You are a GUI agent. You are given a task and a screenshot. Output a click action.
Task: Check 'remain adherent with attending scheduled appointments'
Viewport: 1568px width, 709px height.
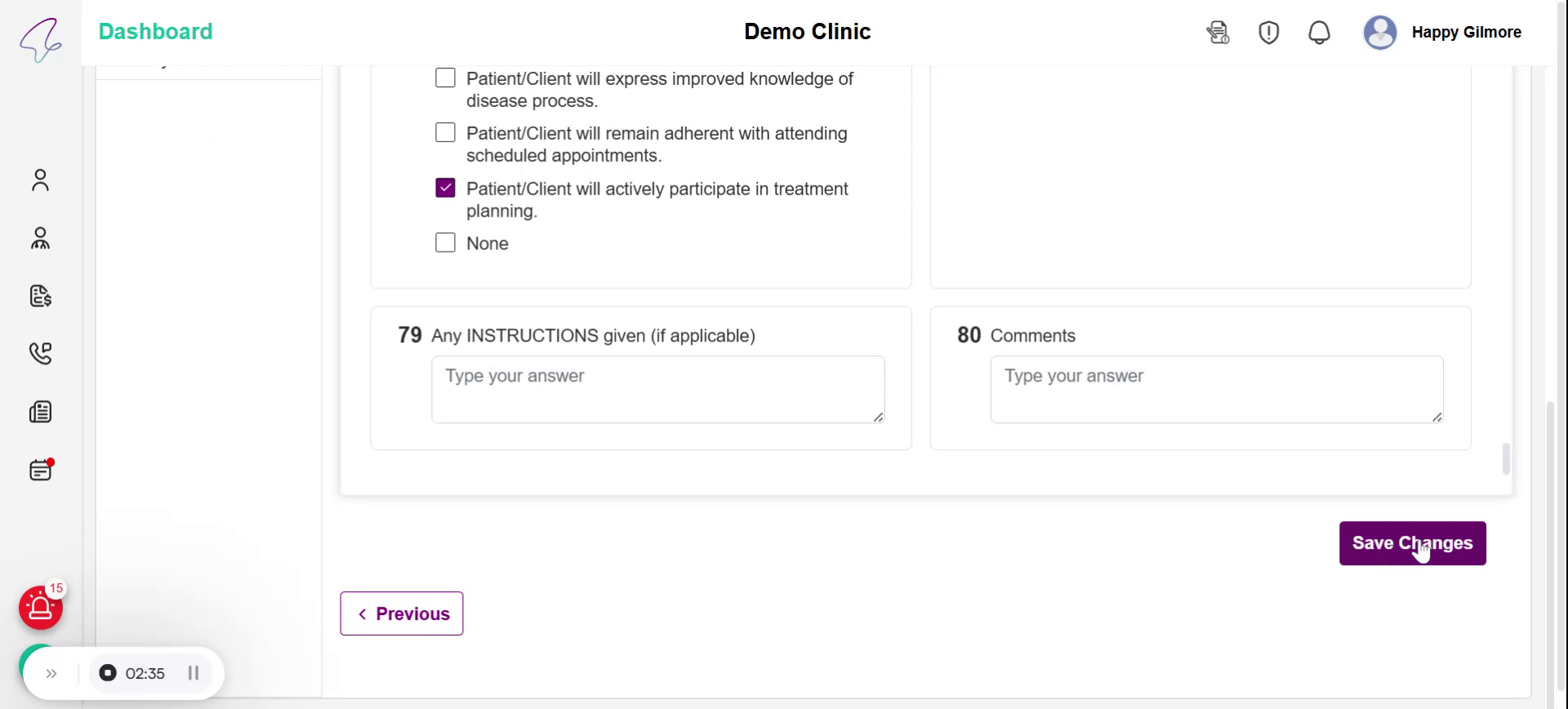tap(445, 132)
